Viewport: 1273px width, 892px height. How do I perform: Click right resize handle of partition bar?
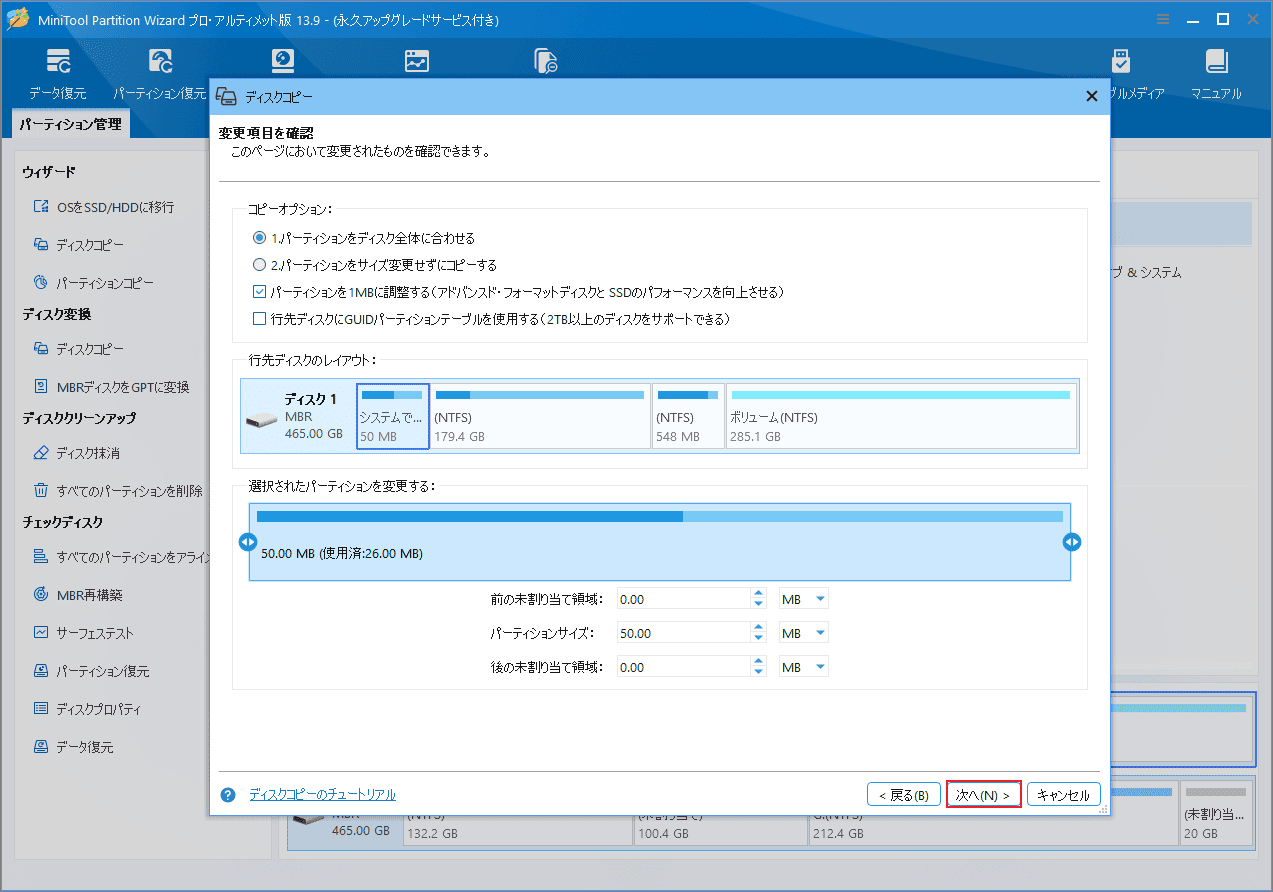1072,542
